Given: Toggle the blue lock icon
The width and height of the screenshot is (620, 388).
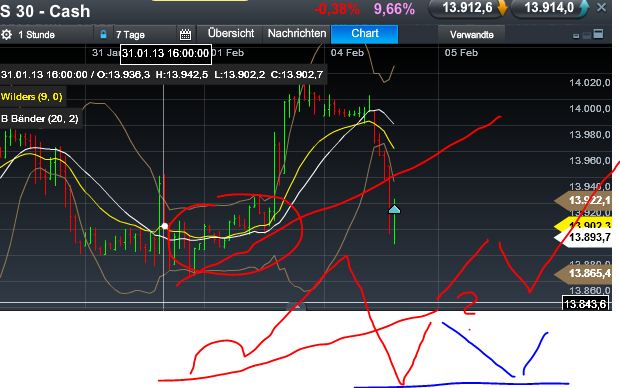Looking at the screenshot, I should [103, 34].
